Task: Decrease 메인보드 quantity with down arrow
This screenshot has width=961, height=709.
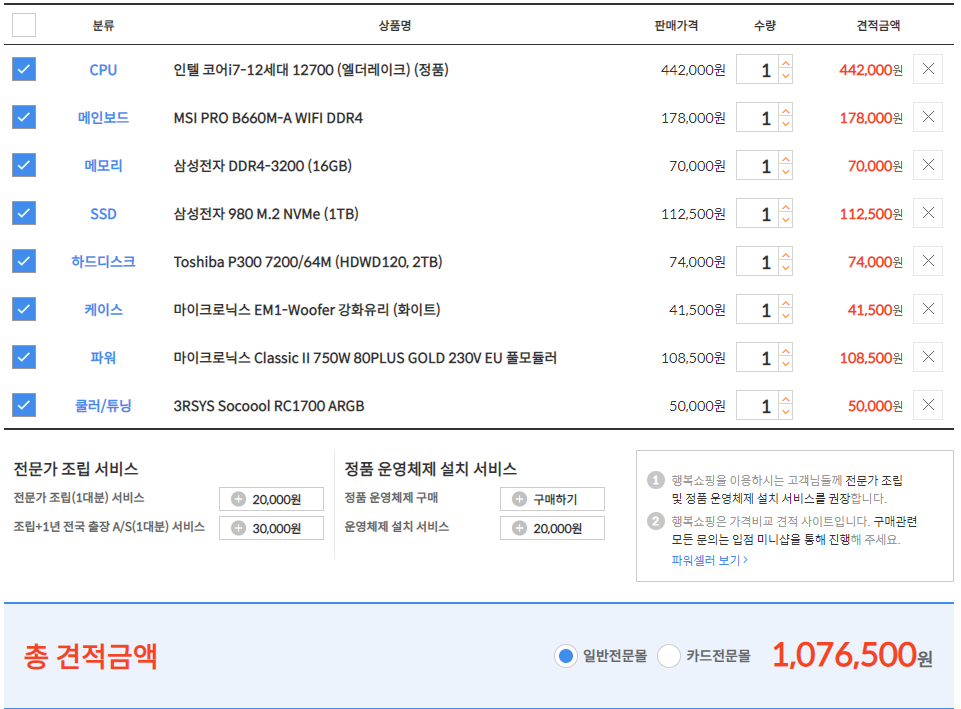Action: coord(786,124)
